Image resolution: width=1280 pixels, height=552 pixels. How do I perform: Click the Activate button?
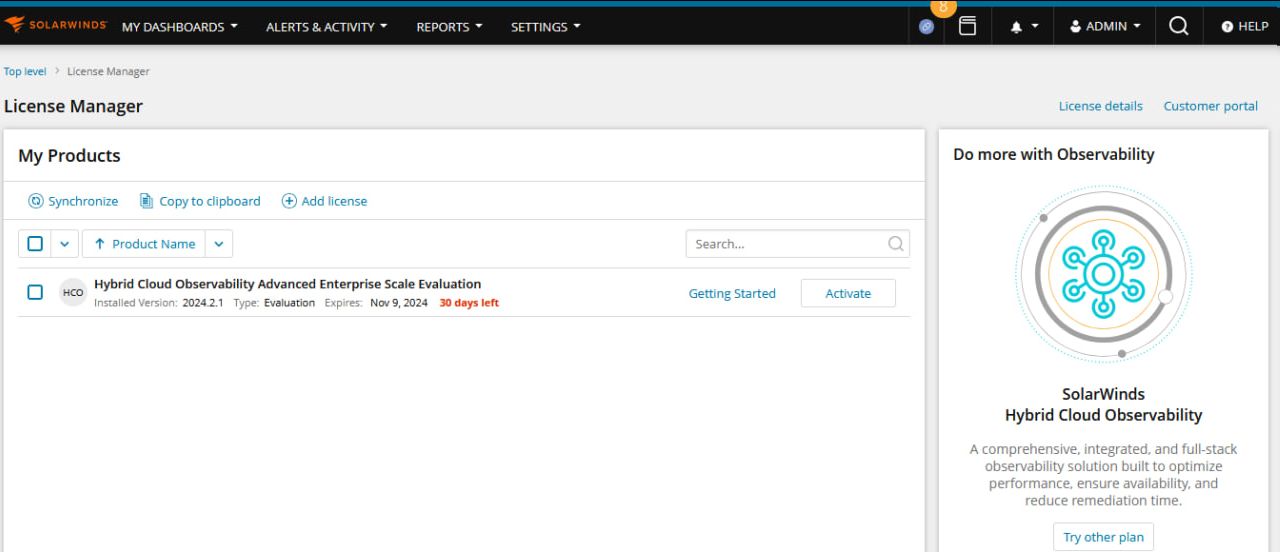[848, 293]
